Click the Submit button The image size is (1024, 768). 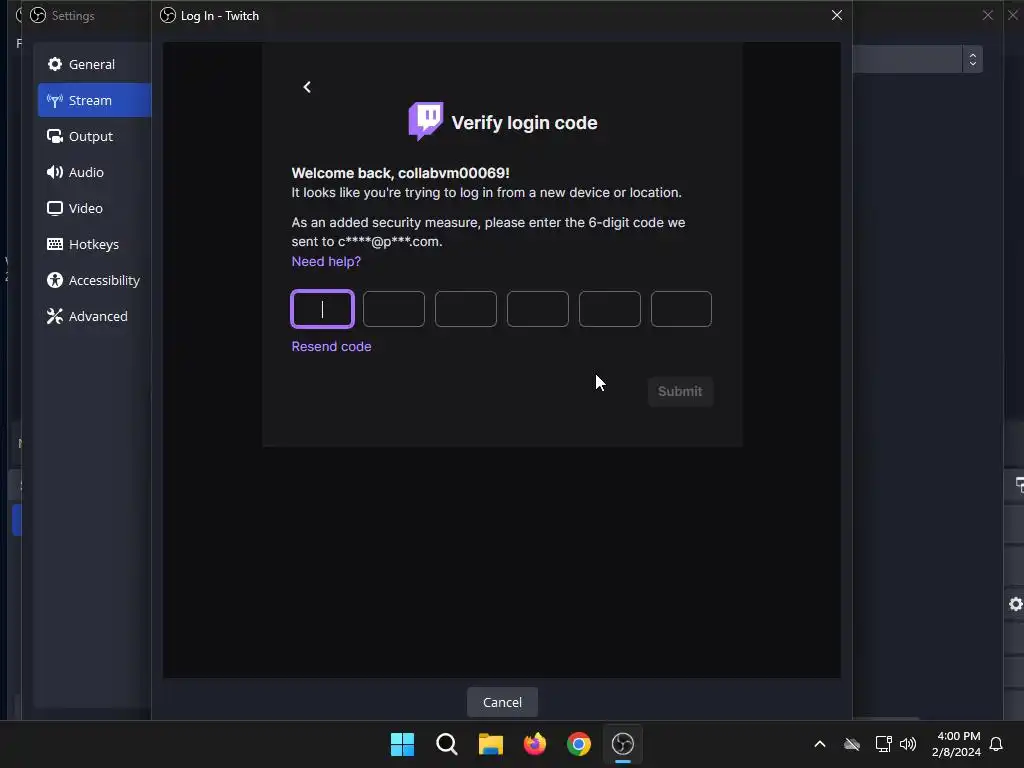(x=680, y=391)
